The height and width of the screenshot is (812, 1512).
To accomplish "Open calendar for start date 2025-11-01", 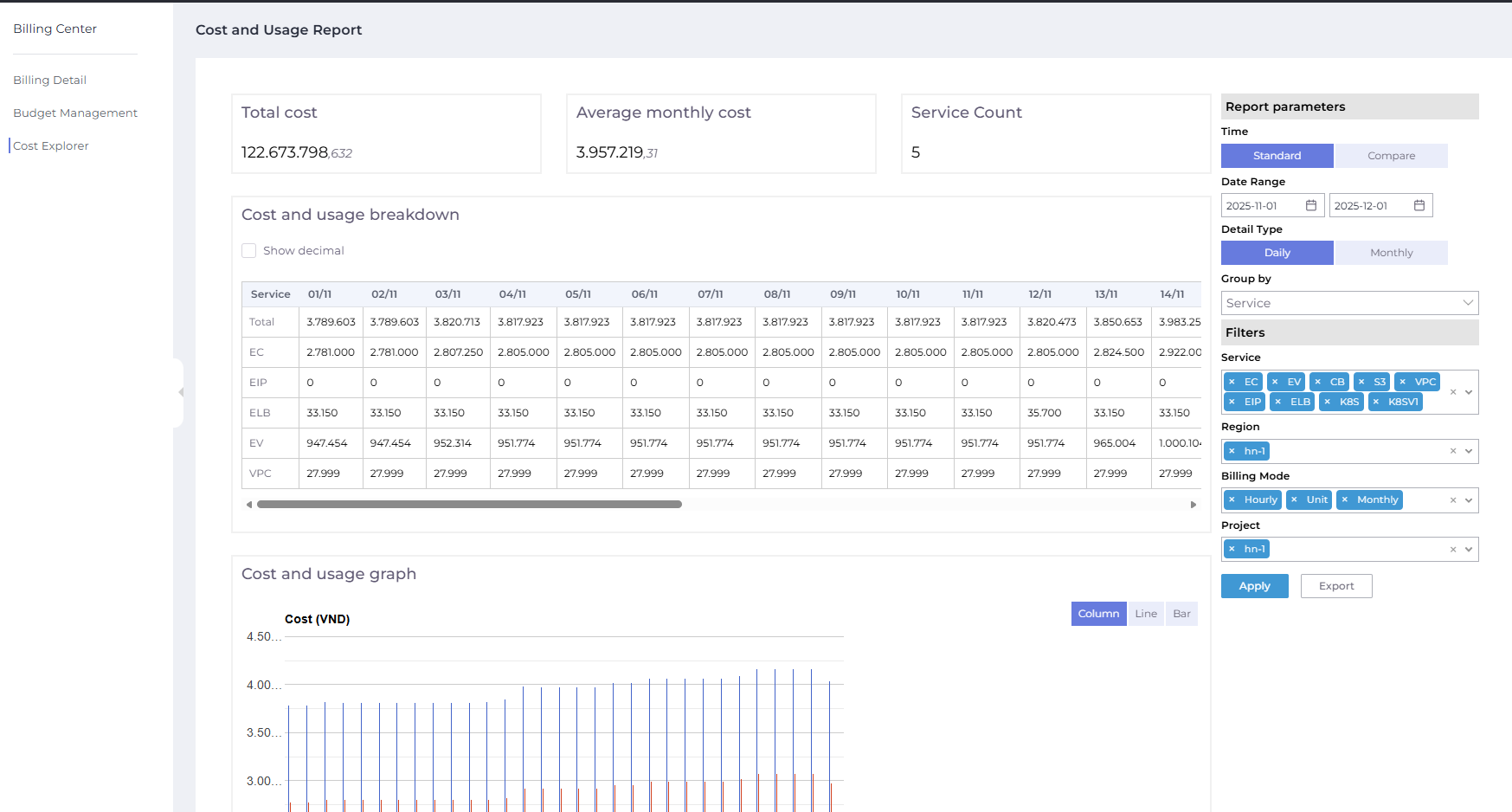I will pos(1311,205).
